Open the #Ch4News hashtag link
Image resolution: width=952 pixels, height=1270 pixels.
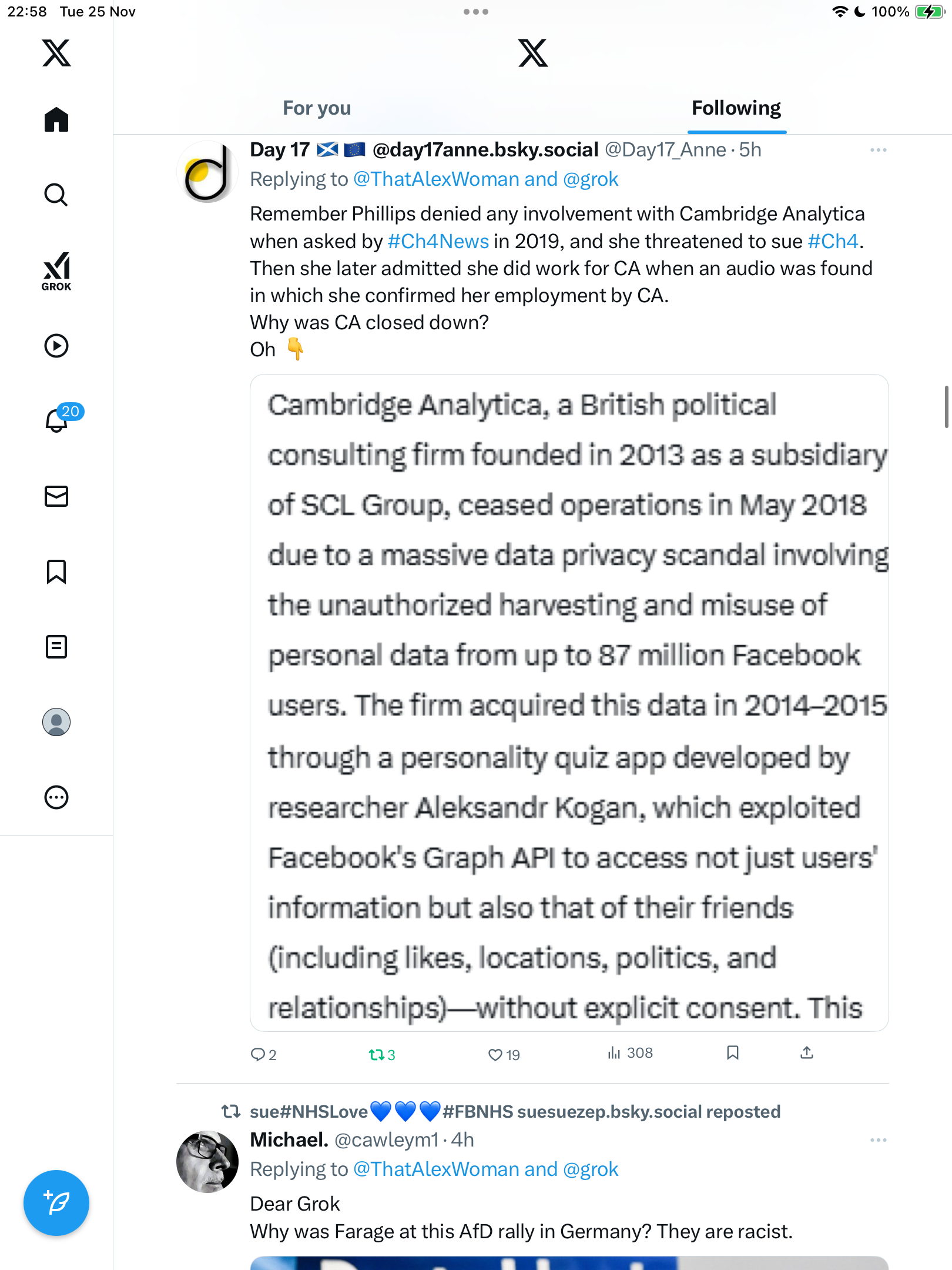point(438,241)
